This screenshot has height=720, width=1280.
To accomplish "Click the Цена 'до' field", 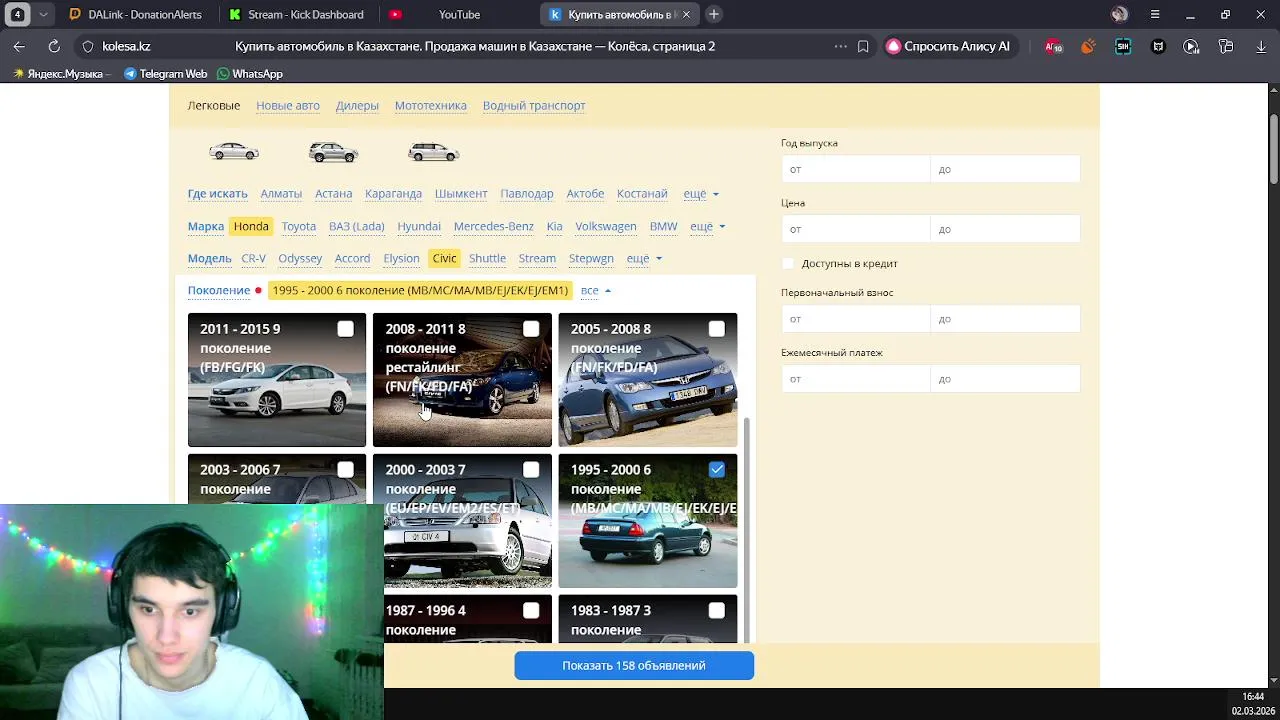I will tap(1005, 229).
